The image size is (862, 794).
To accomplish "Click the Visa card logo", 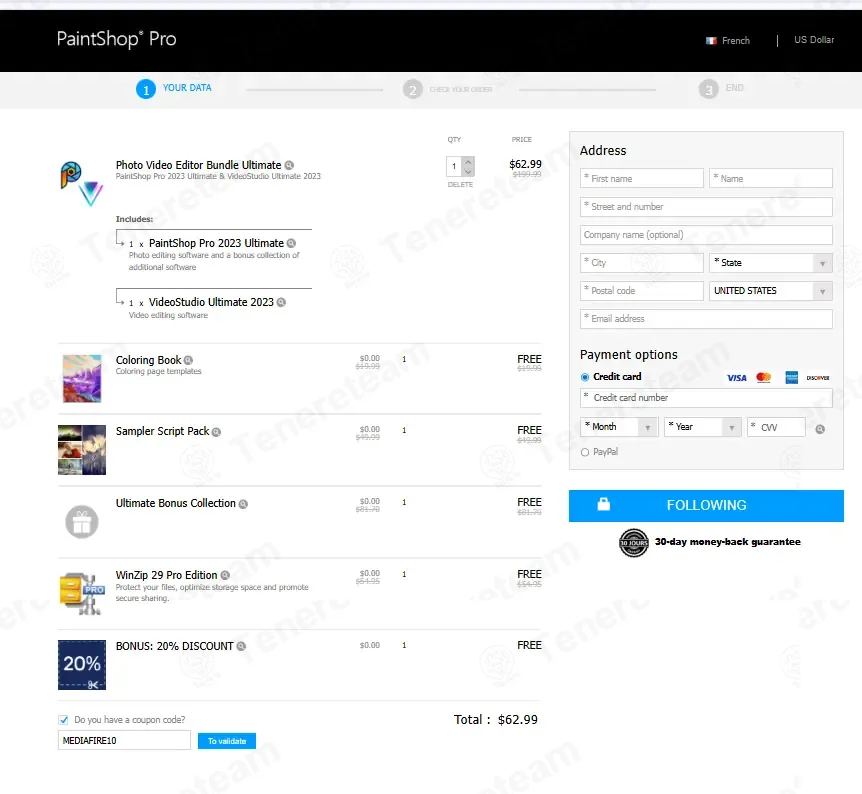I will (737, 378).
